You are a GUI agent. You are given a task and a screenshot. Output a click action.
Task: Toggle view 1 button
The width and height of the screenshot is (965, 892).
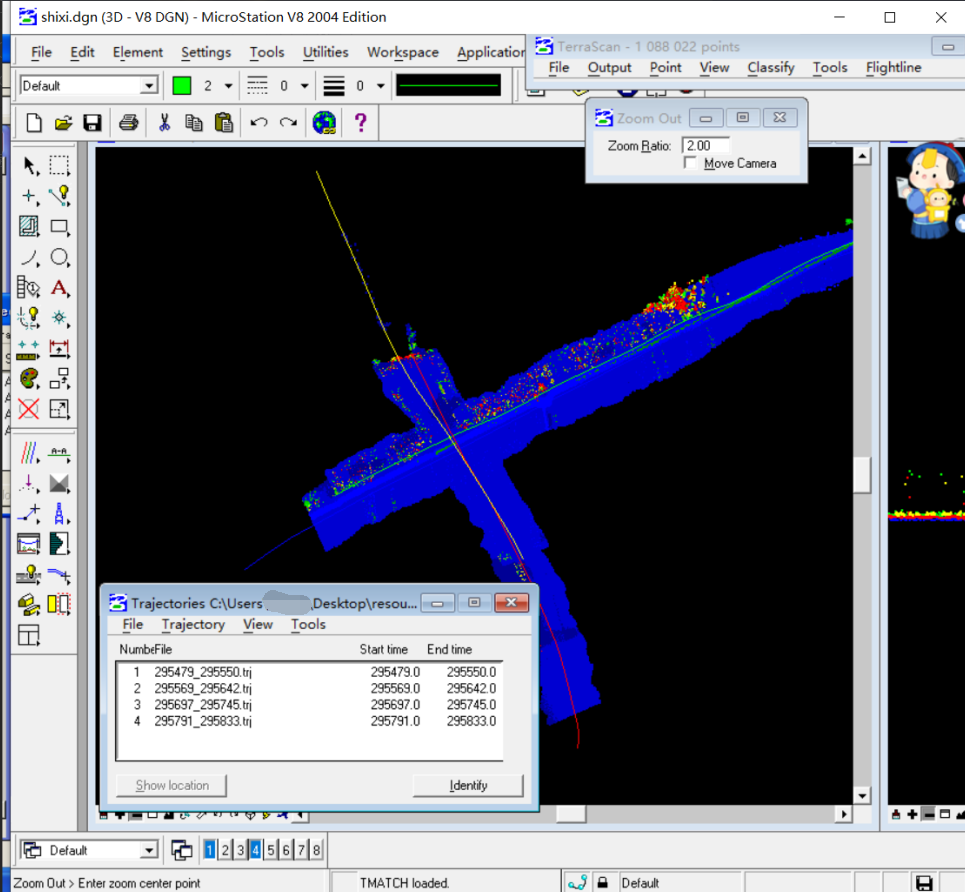tap(210, 850)
